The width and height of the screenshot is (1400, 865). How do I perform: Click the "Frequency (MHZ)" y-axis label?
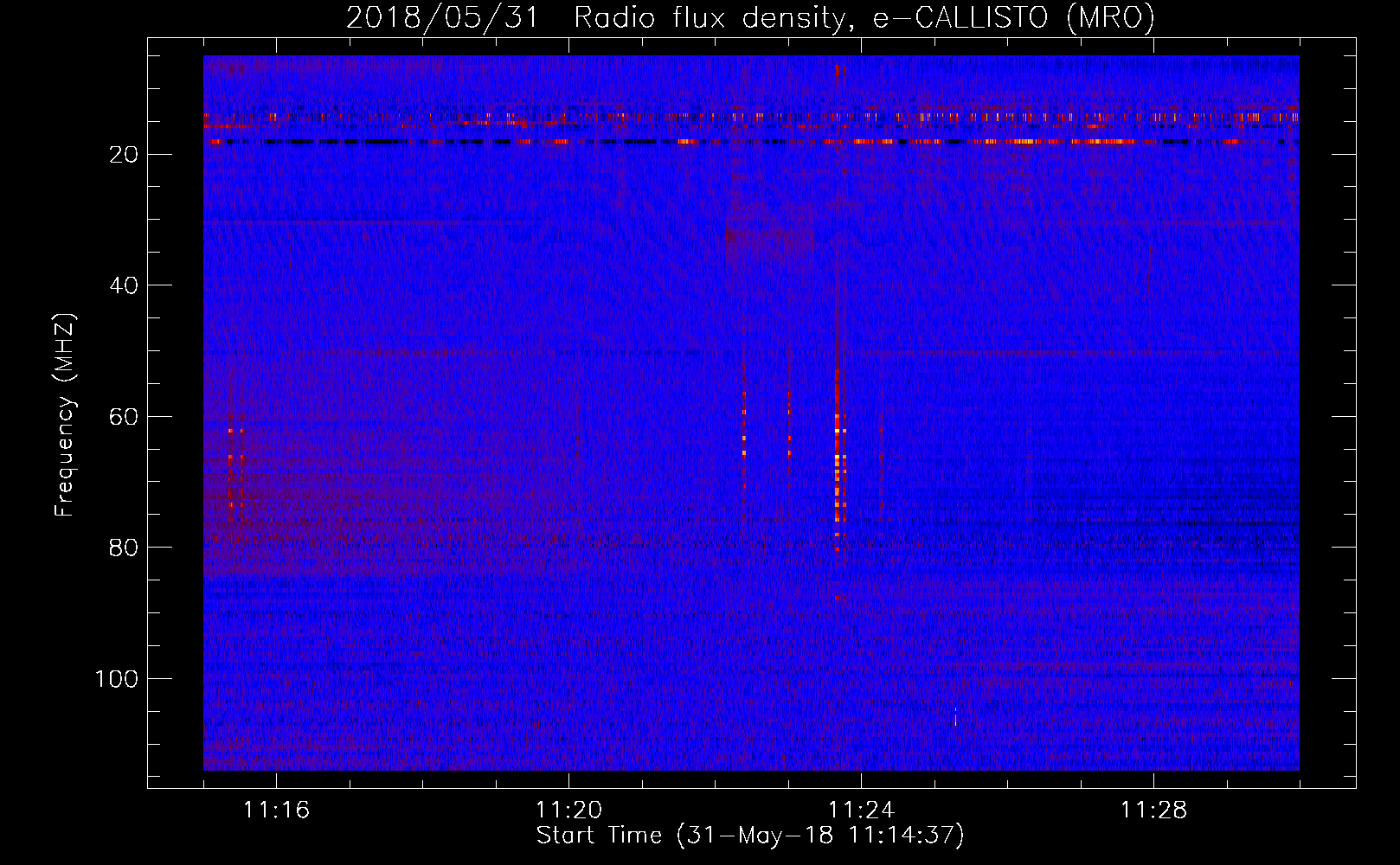[x=65, y=414]
